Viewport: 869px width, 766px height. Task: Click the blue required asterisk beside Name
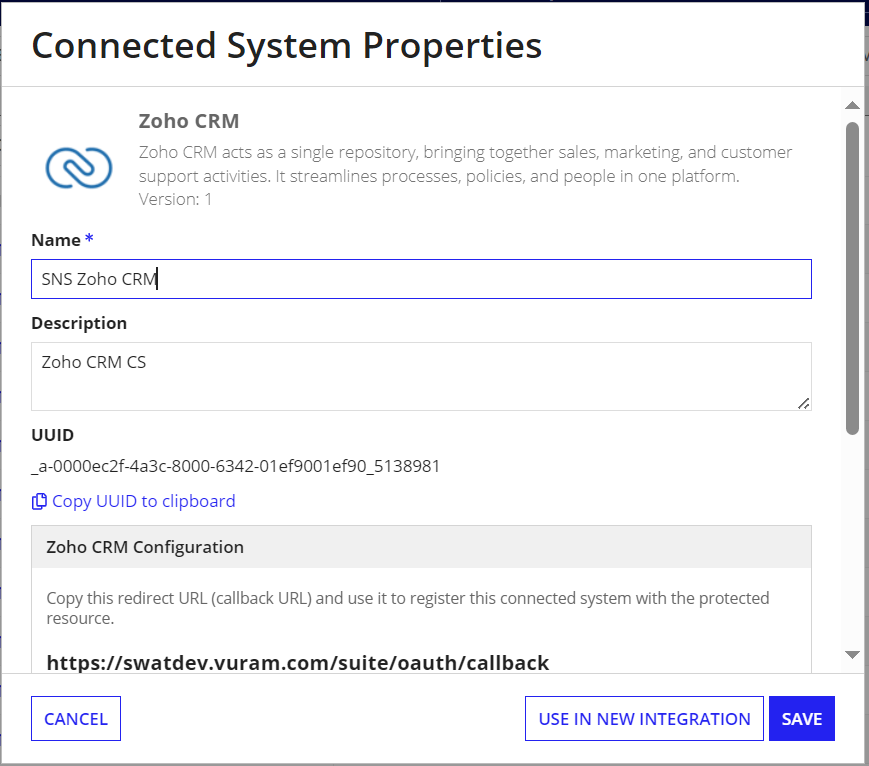[x=89, y=239]
